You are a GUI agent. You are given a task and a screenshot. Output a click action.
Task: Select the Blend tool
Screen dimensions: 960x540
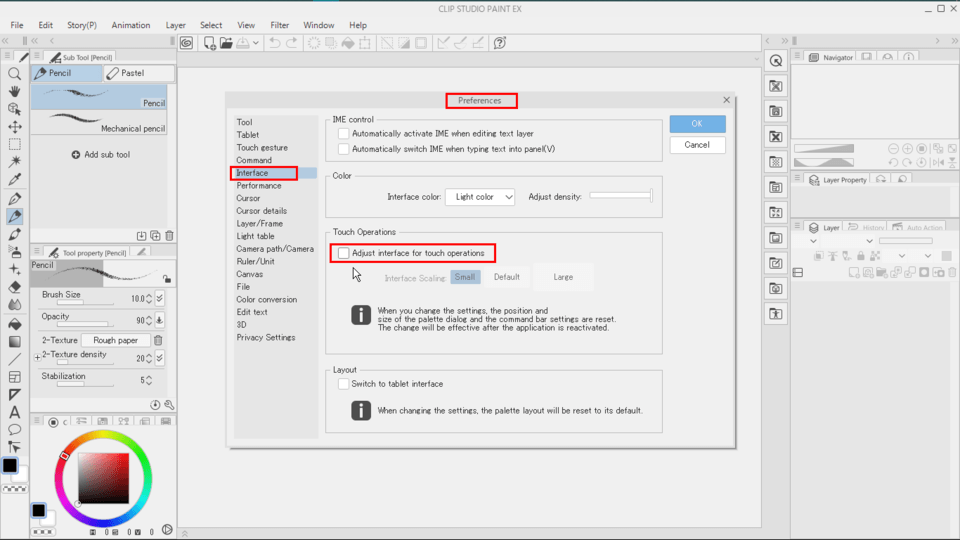(x=14, y=304)
